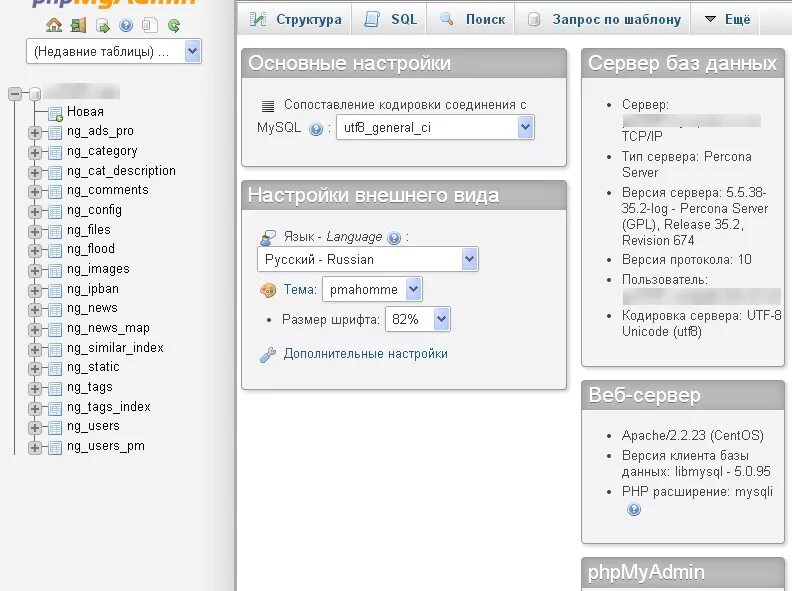Expand the ng_flood table node
792x591 pixels.
point(35,251)
